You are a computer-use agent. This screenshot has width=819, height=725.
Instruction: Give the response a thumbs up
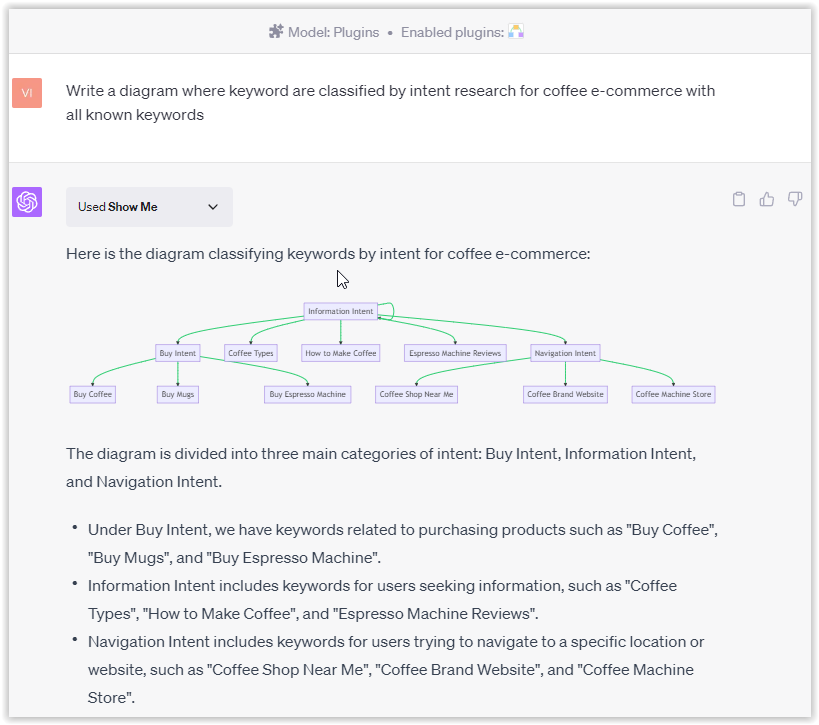click(766, 198)
